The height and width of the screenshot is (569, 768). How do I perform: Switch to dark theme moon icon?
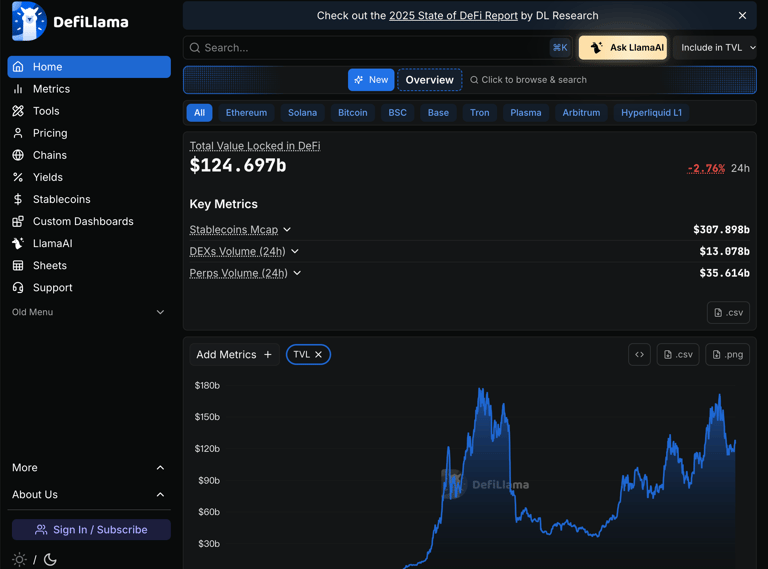click(x=50, y=559)
